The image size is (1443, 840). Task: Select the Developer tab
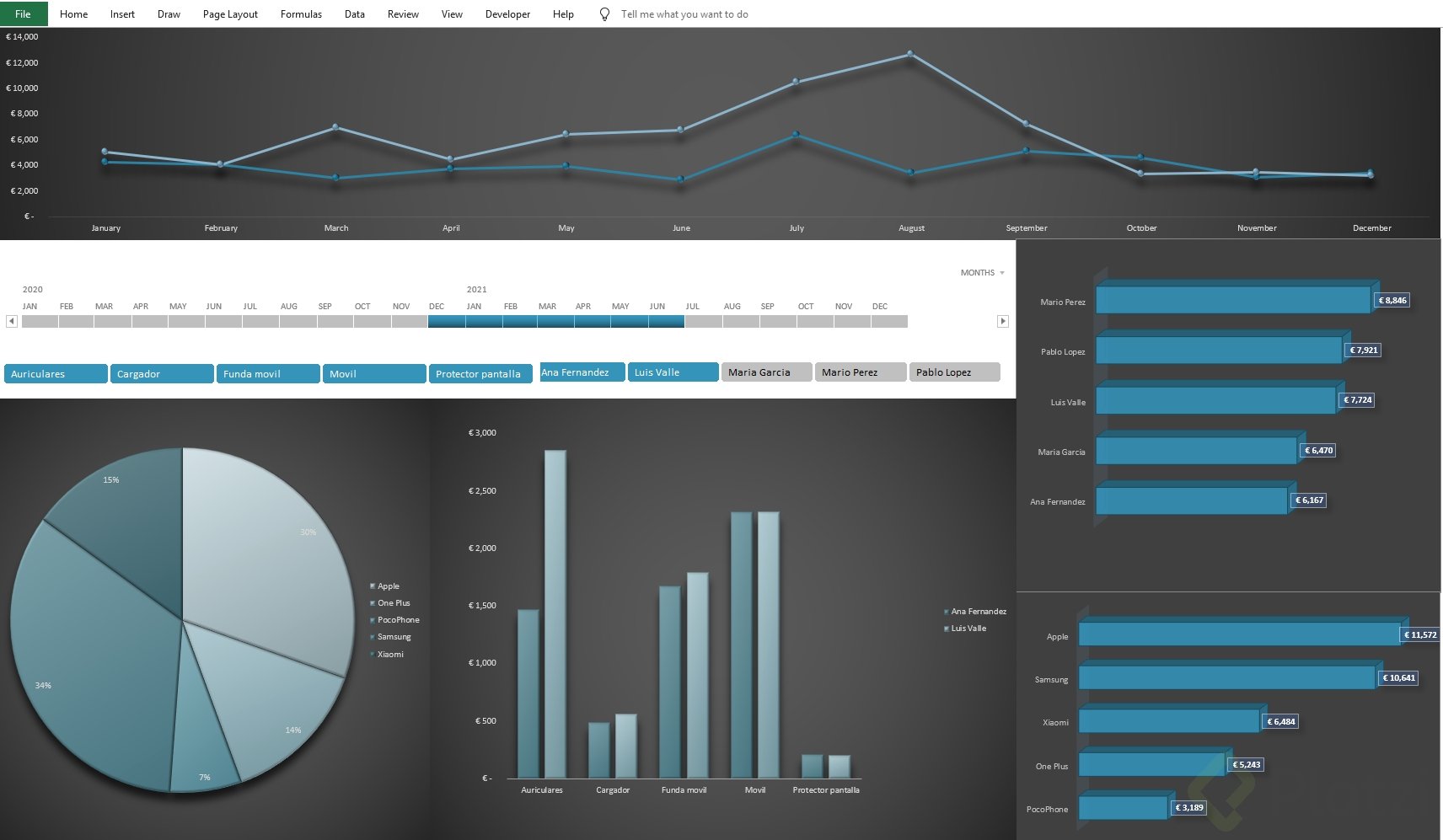tap(507, 14)
